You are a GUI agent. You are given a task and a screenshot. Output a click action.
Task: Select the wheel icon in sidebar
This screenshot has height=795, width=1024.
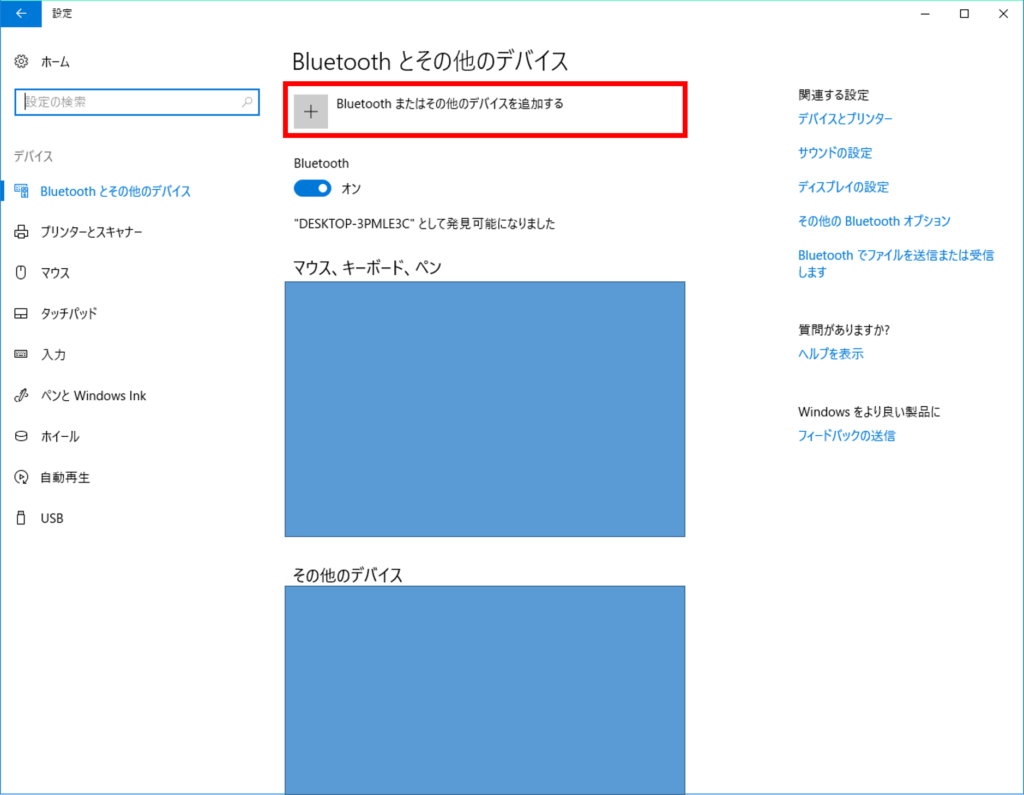(21, 436)
